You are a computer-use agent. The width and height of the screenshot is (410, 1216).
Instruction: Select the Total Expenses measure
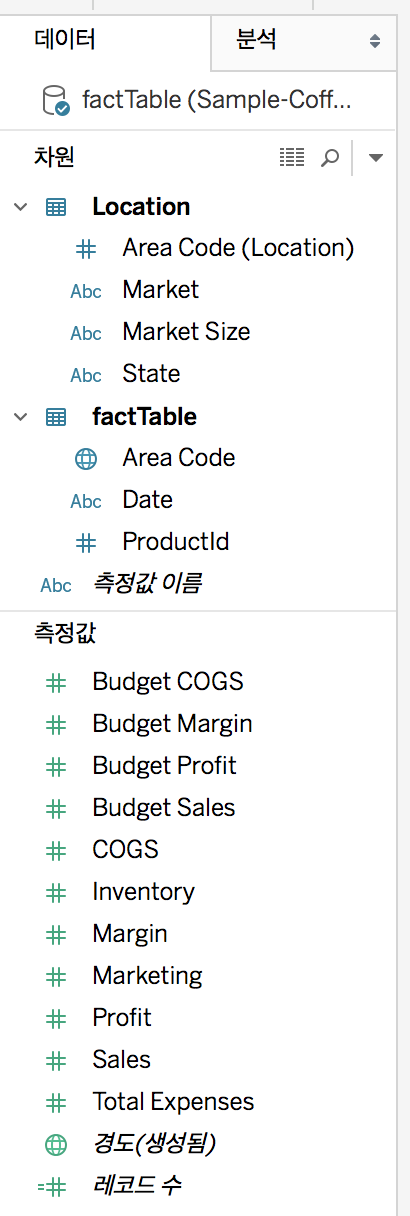173,1102
